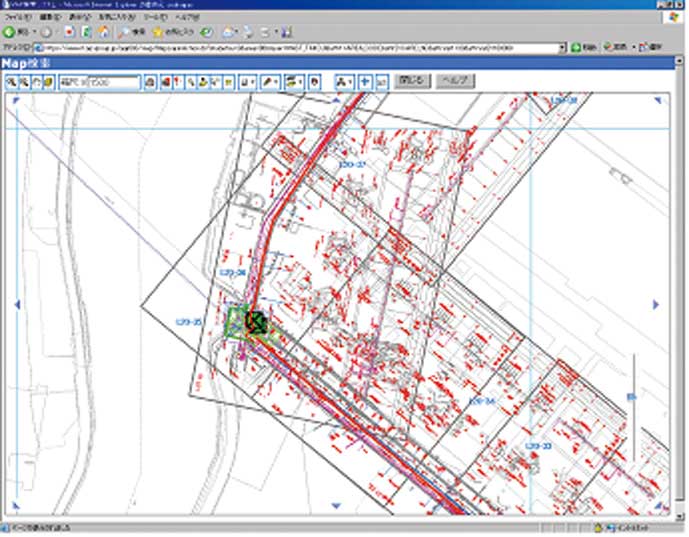Open the Help (ヘルプ) menu
689x537 pixels.
point(187,18)
